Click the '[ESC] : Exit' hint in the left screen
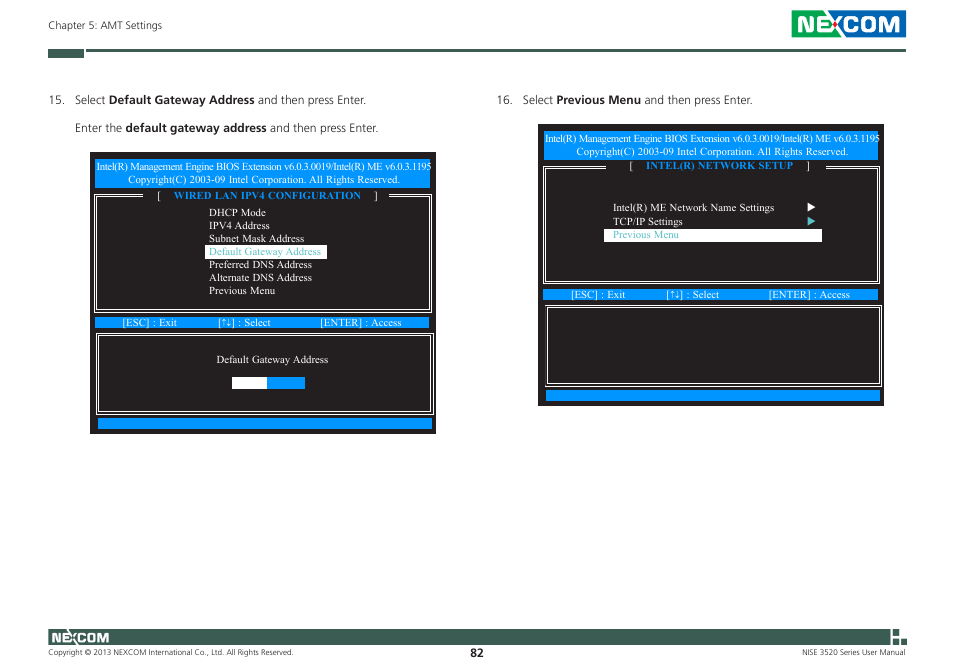This screenshot has height=672, width=954. click(x=150, y=323)
